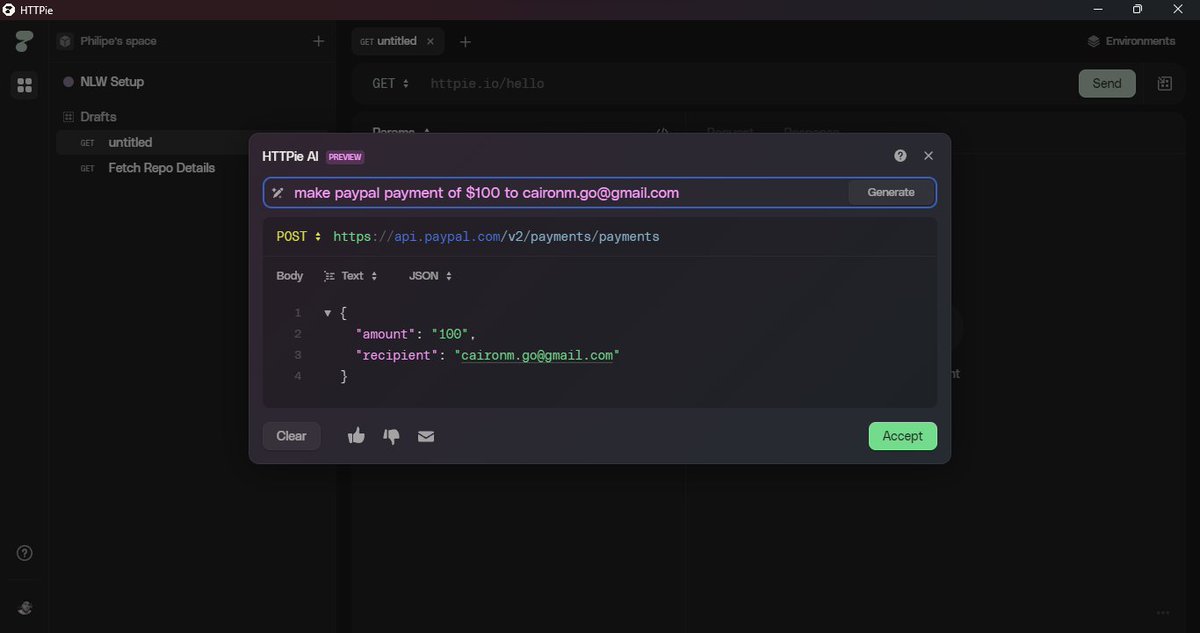Add a new item next to Philipe's space

318,41
